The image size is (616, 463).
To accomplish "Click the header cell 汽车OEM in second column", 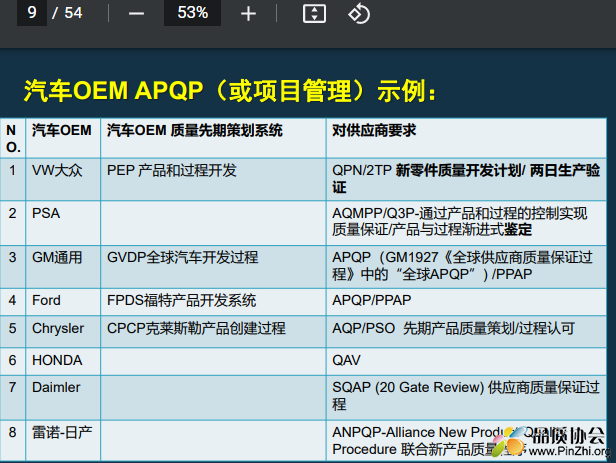I will pos(63,138).
